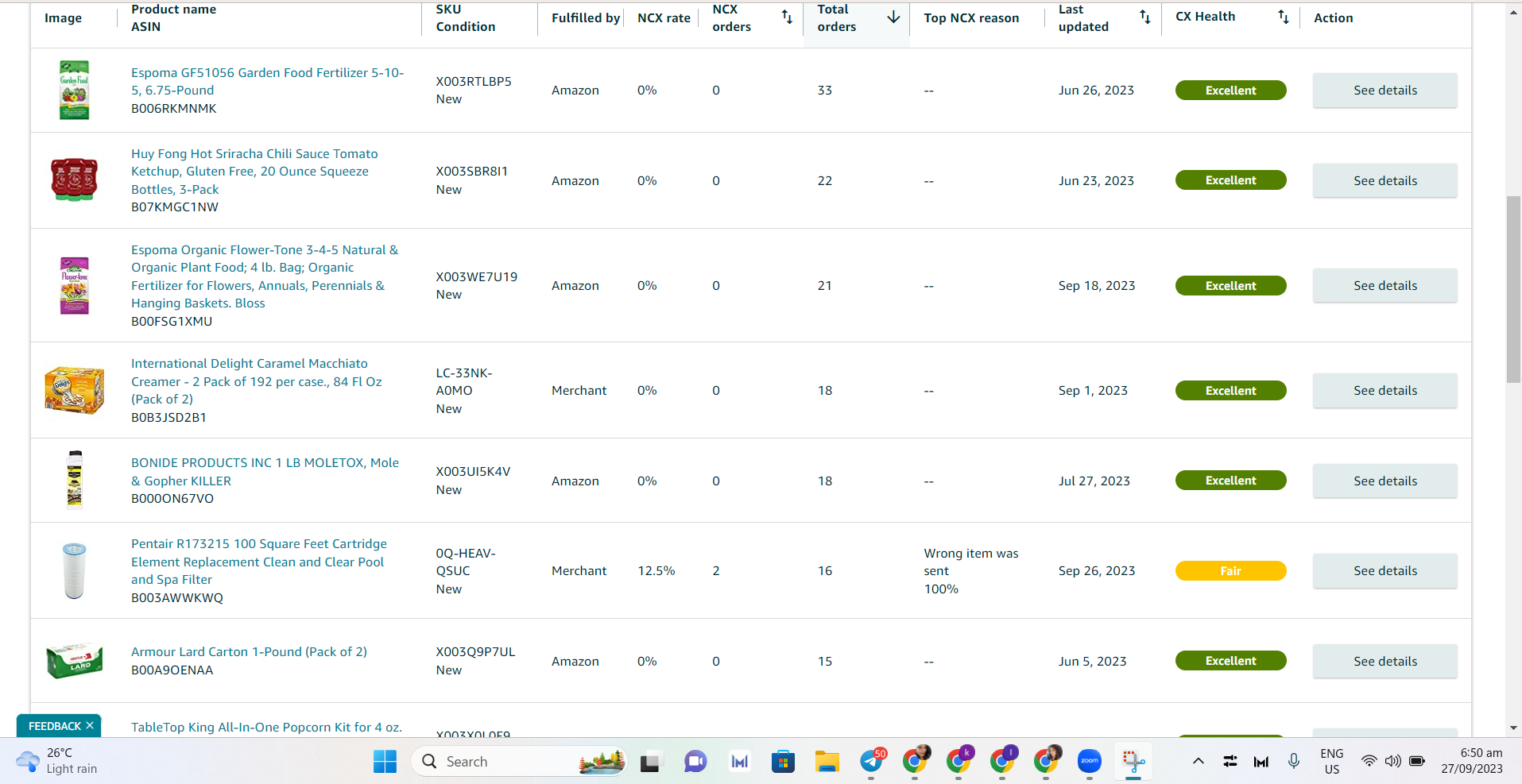See details for BONIDE MOLETOX
The width and height of the screenshot is (1522, 784).
tap(1385, 481)
